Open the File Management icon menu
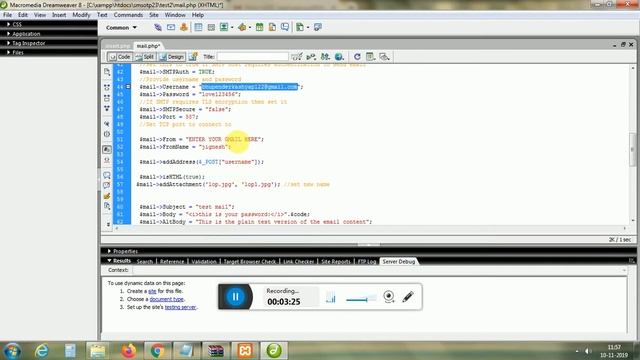 (325, 57)
